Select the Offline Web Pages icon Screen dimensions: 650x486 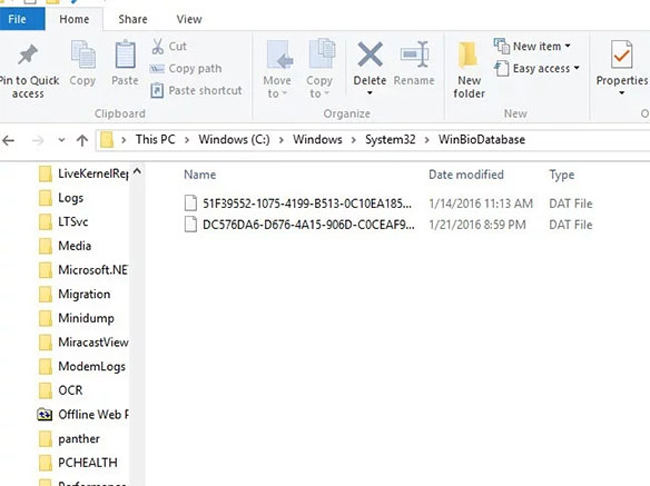click(45, 414)
